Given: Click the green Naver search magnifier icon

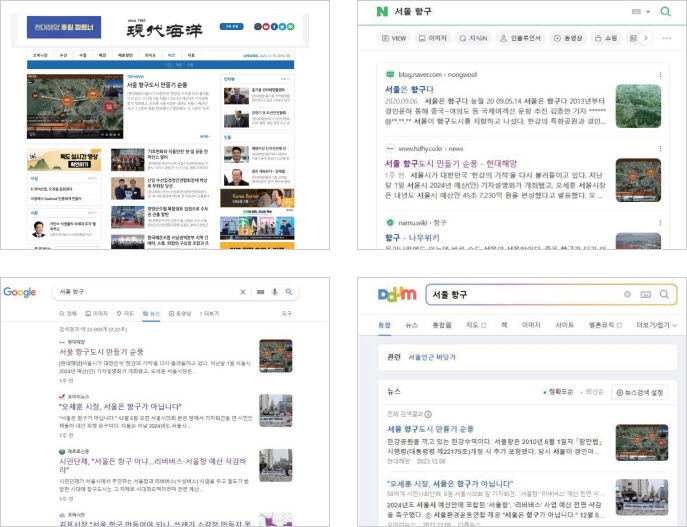Looking at the screenshot, I should pyautogui.click(x=666, y=12).
